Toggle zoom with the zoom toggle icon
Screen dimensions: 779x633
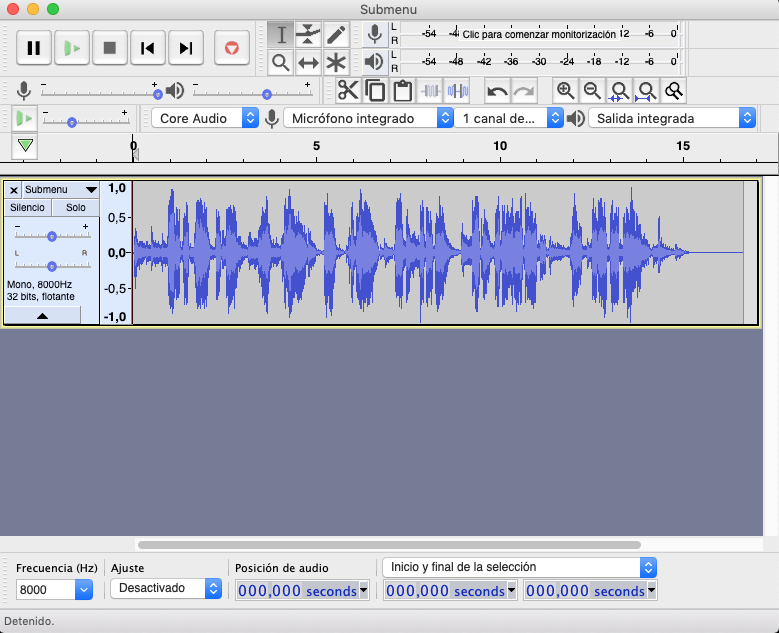674,91
